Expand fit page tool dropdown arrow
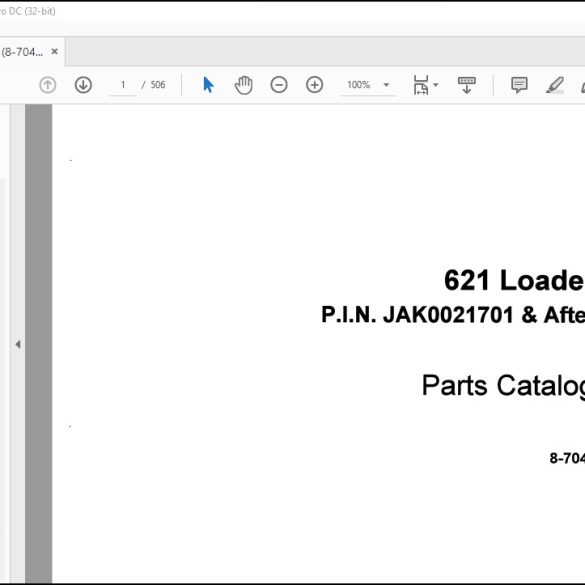The width and height of the screenshot is (585, 585). coord(435,85)
